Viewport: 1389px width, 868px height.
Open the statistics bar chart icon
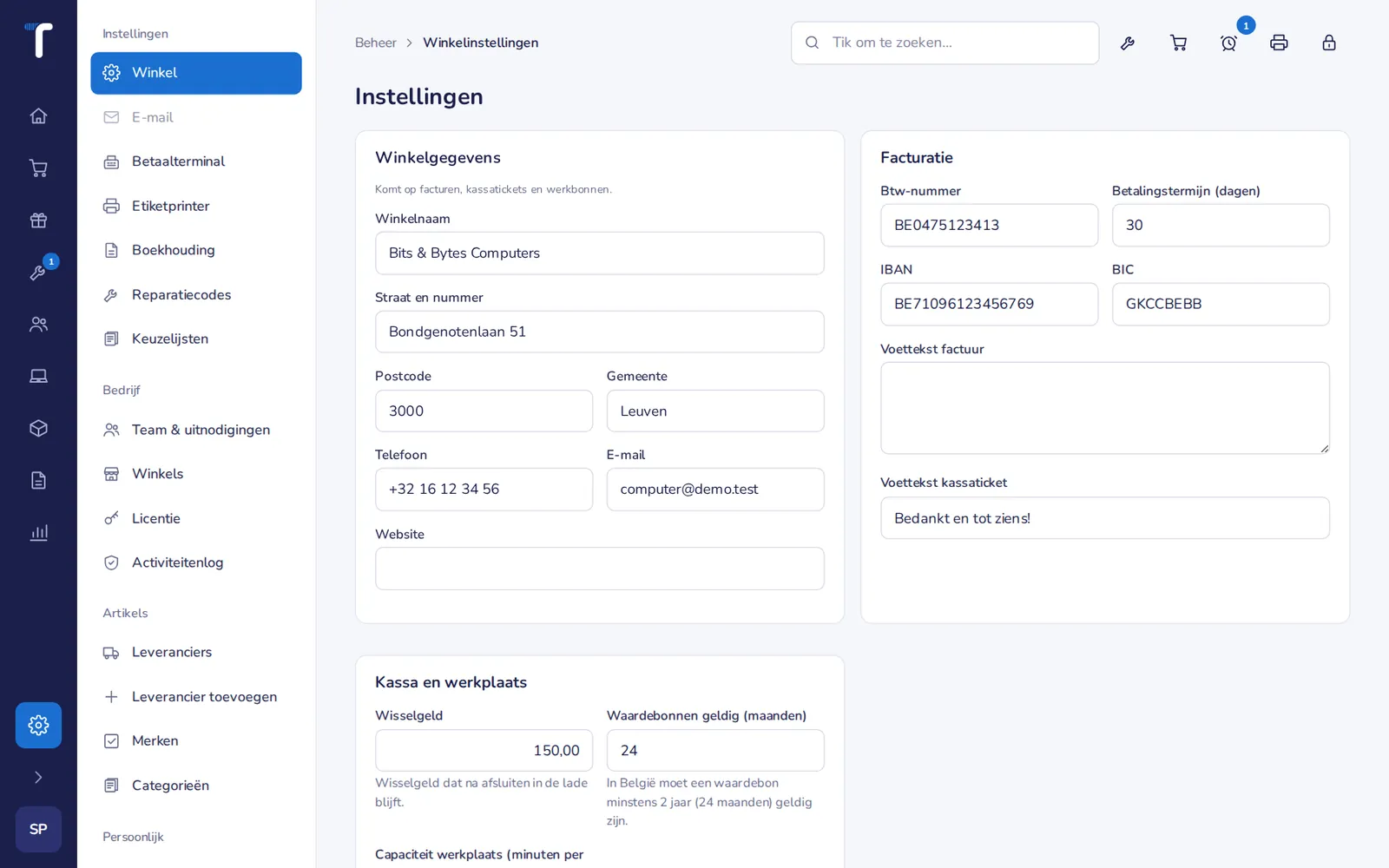tap(38, 533)
